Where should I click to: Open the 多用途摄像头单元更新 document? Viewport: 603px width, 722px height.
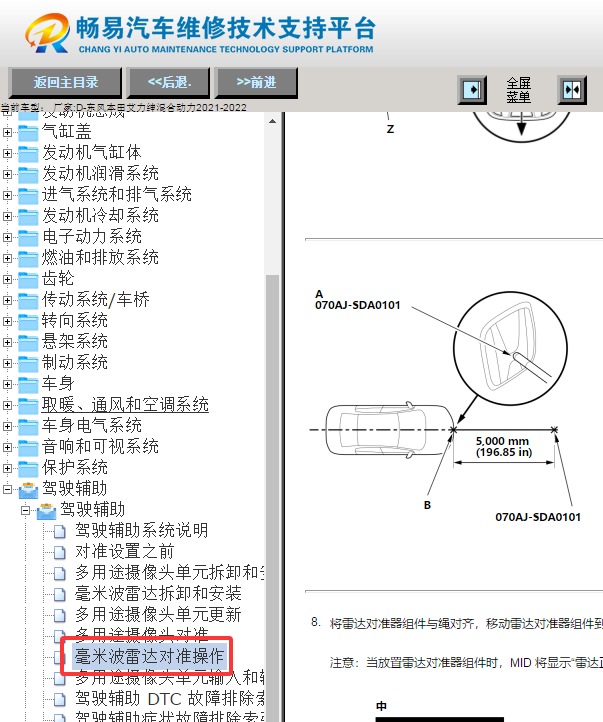158,615
